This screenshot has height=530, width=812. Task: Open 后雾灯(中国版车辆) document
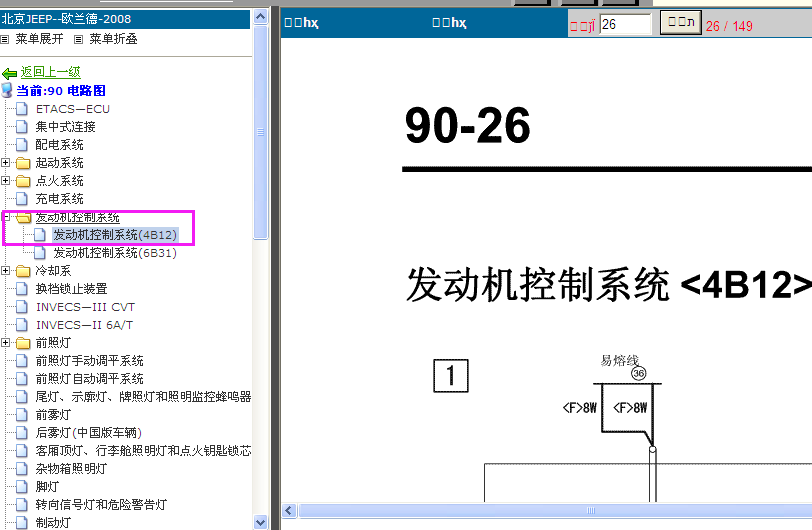[89, 433]
